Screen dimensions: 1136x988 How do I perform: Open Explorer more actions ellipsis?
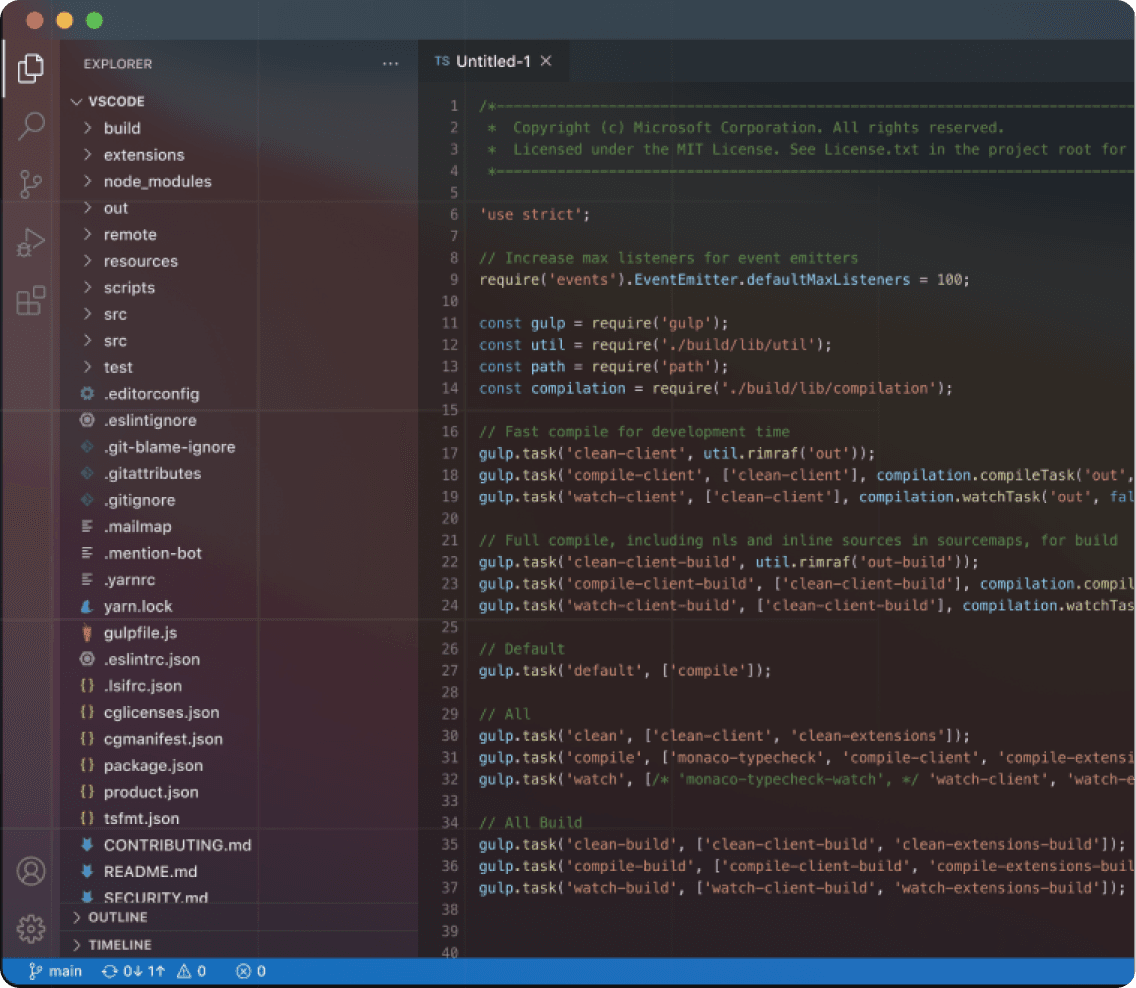tap(390, 64)
